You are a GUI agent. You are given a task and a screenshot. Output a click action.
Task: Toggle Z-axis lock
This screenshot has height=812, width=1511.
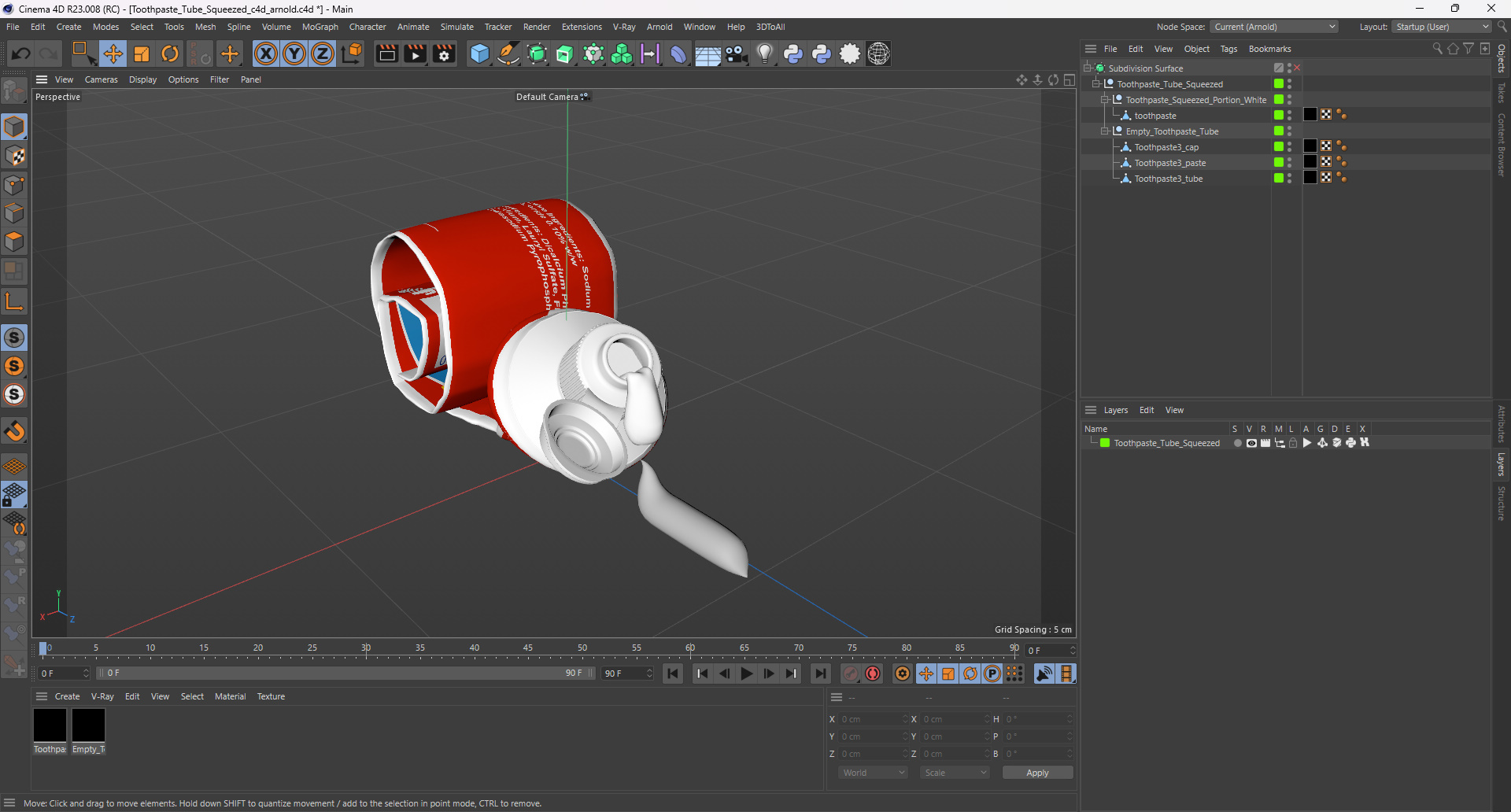(323, 54)
